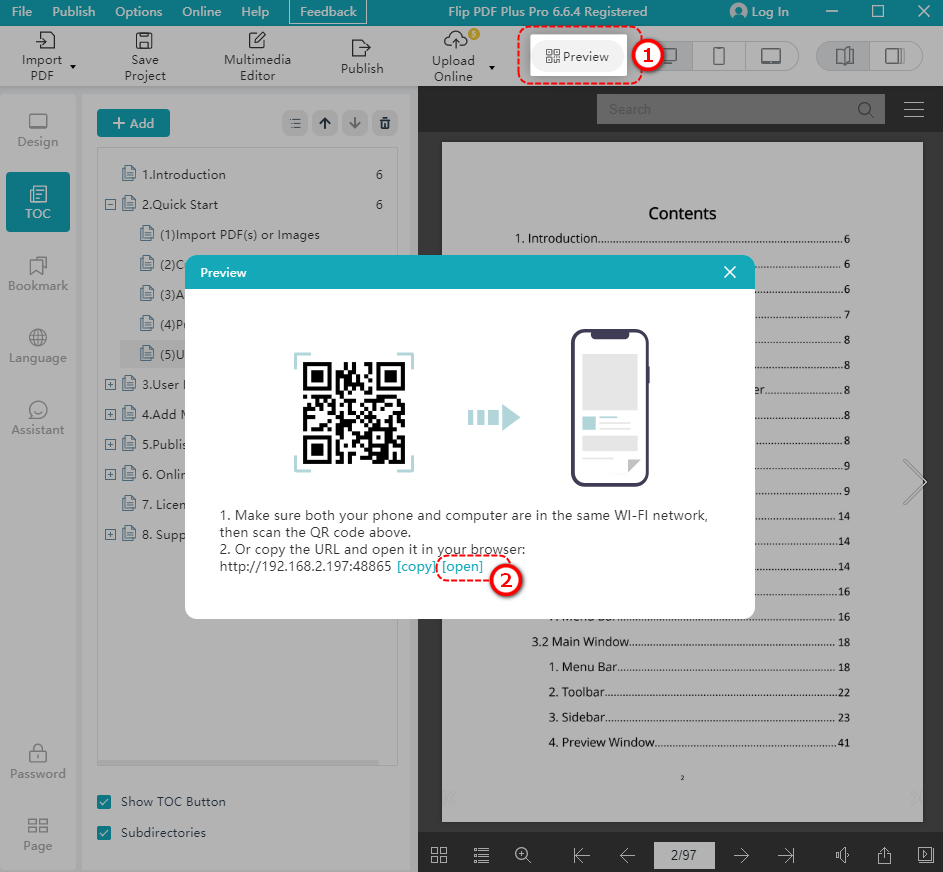Open the Bookmark sidebar tab
Screen dimensions: 943x872
point(38,274)
